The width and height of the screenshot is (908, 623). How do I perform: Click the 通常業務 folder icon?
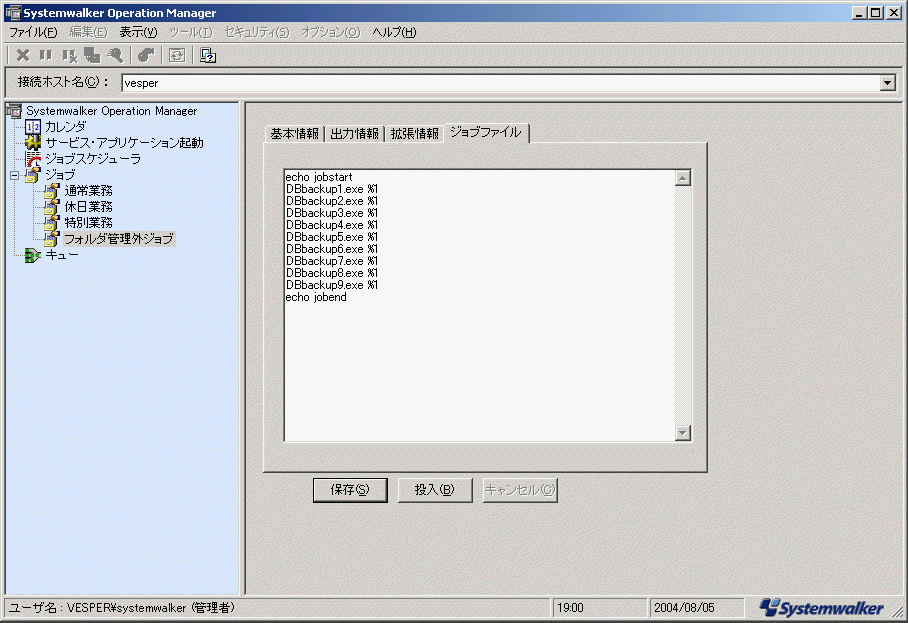click(x=52, y=190)
